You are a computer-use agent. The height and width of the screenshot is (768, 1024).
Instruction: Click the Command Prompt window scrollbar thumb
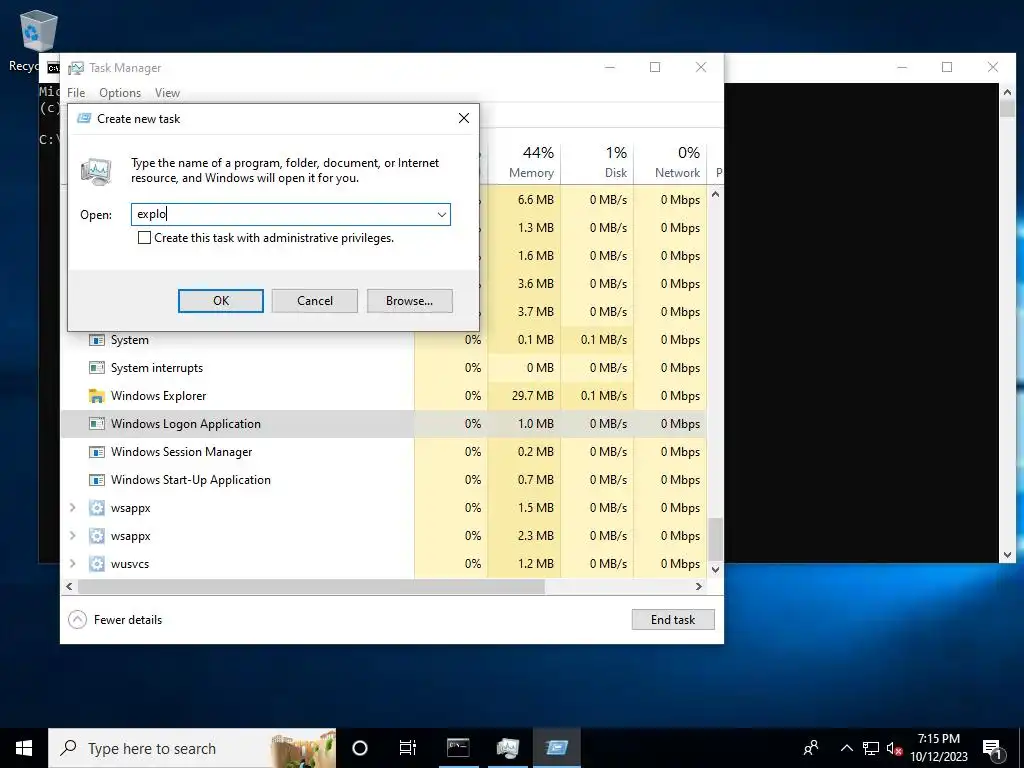tap(1007, 108)
